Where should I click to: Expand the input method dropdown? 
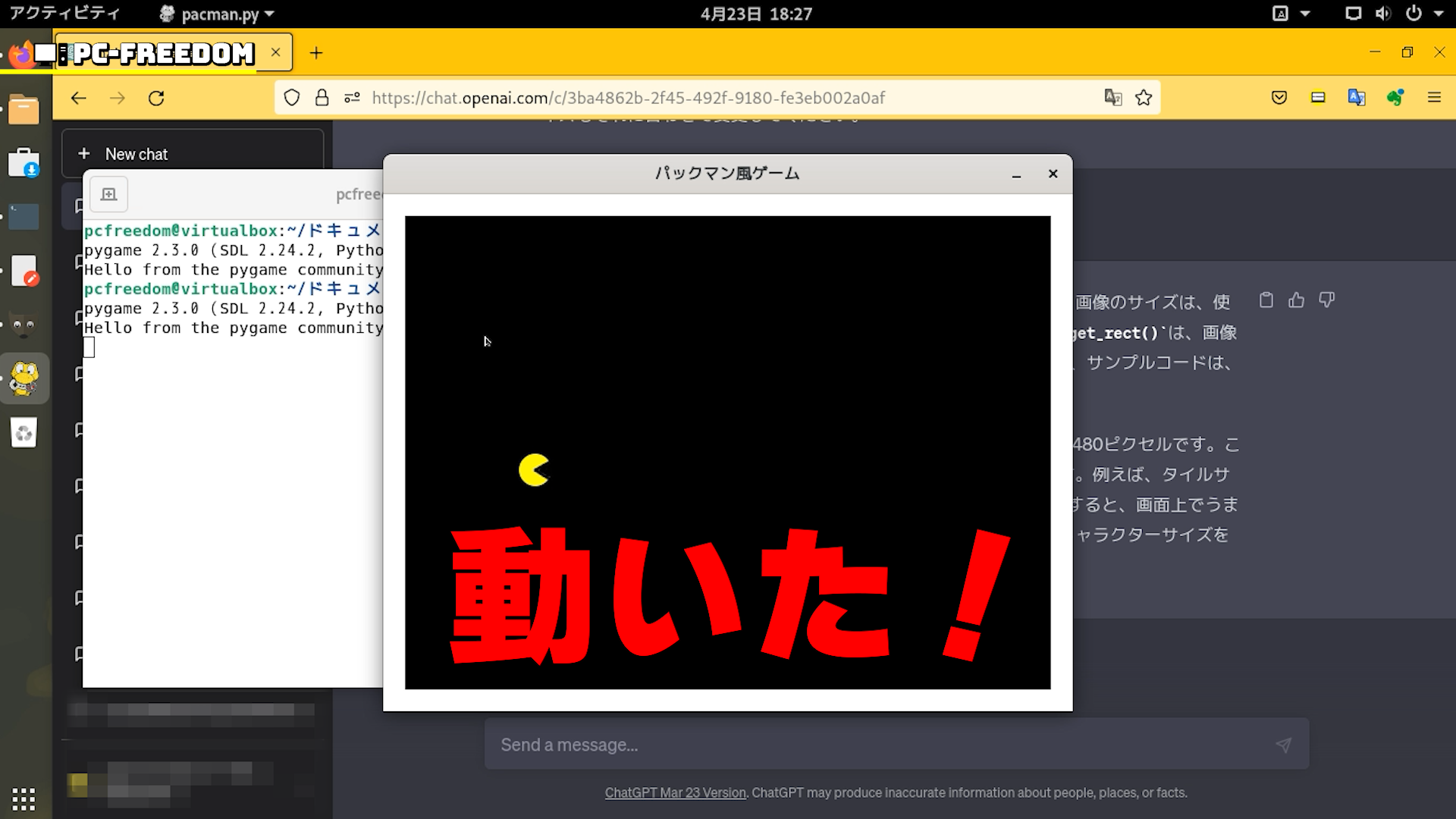click(1305, 14)
